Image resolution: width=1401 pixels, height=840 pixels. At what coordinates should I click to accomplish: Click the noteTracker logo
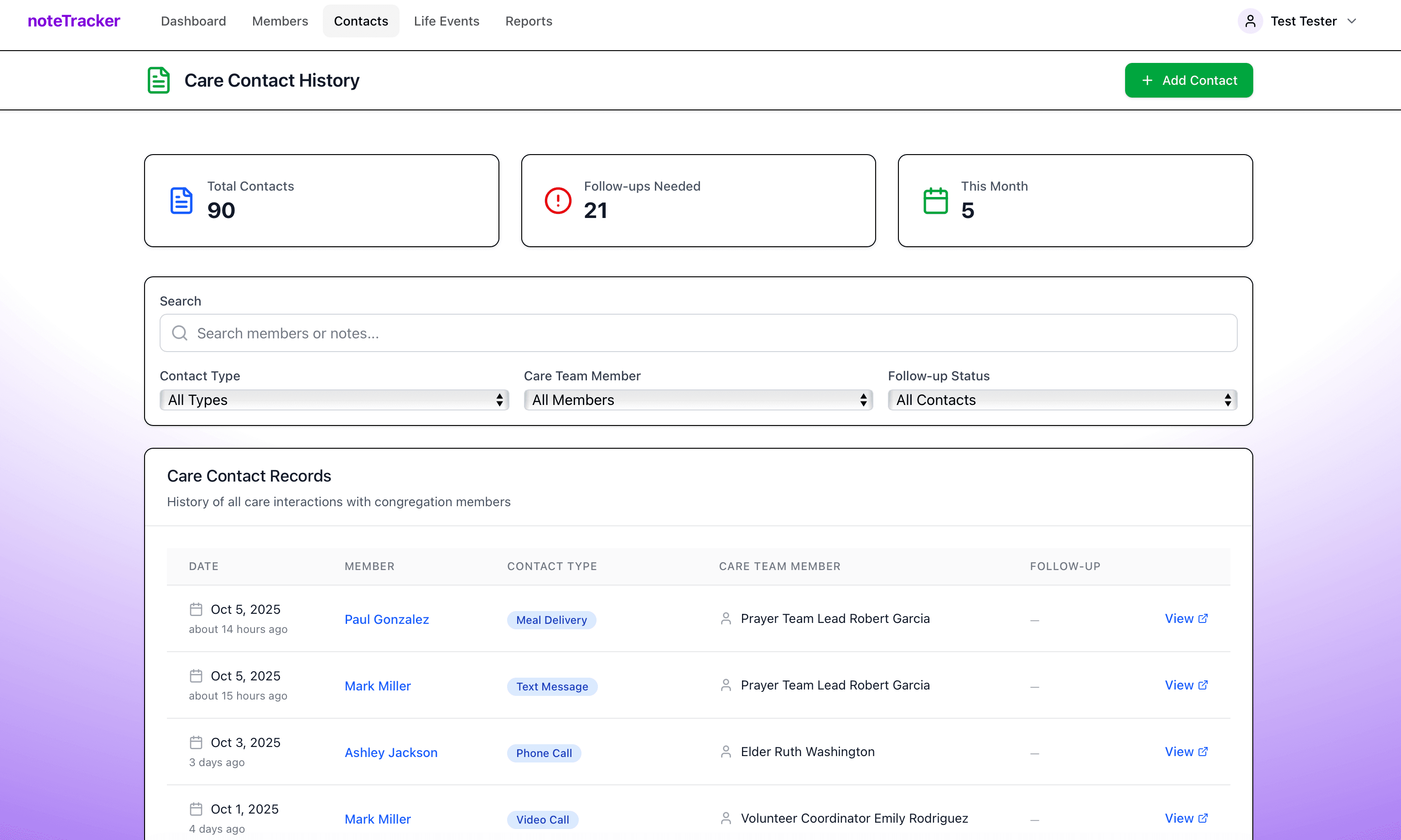[73, 21]
